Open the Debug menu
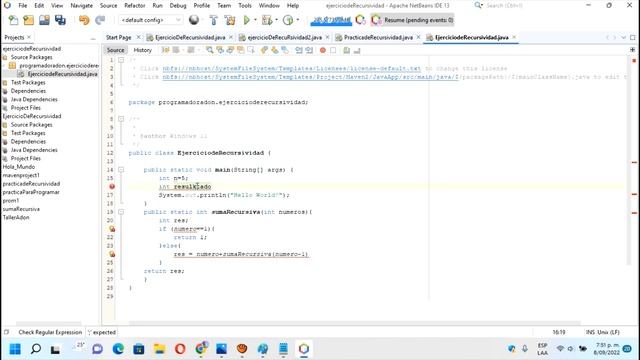This screenshot has width=640, height=360. [178, 6]
